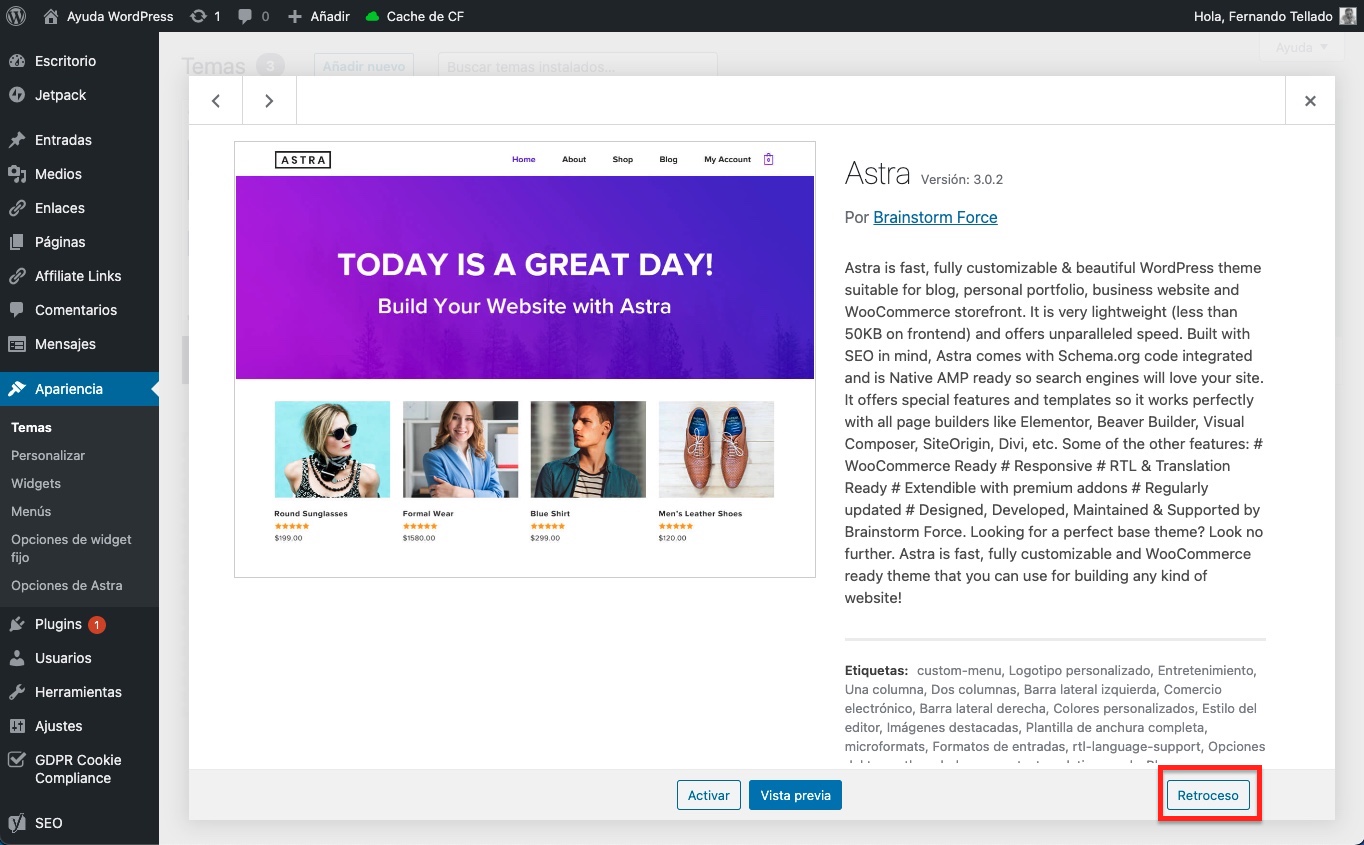This screenshot has height=845, width=1364.
Task: Show next theme with right arrow
Action: [x=269, y=100]
